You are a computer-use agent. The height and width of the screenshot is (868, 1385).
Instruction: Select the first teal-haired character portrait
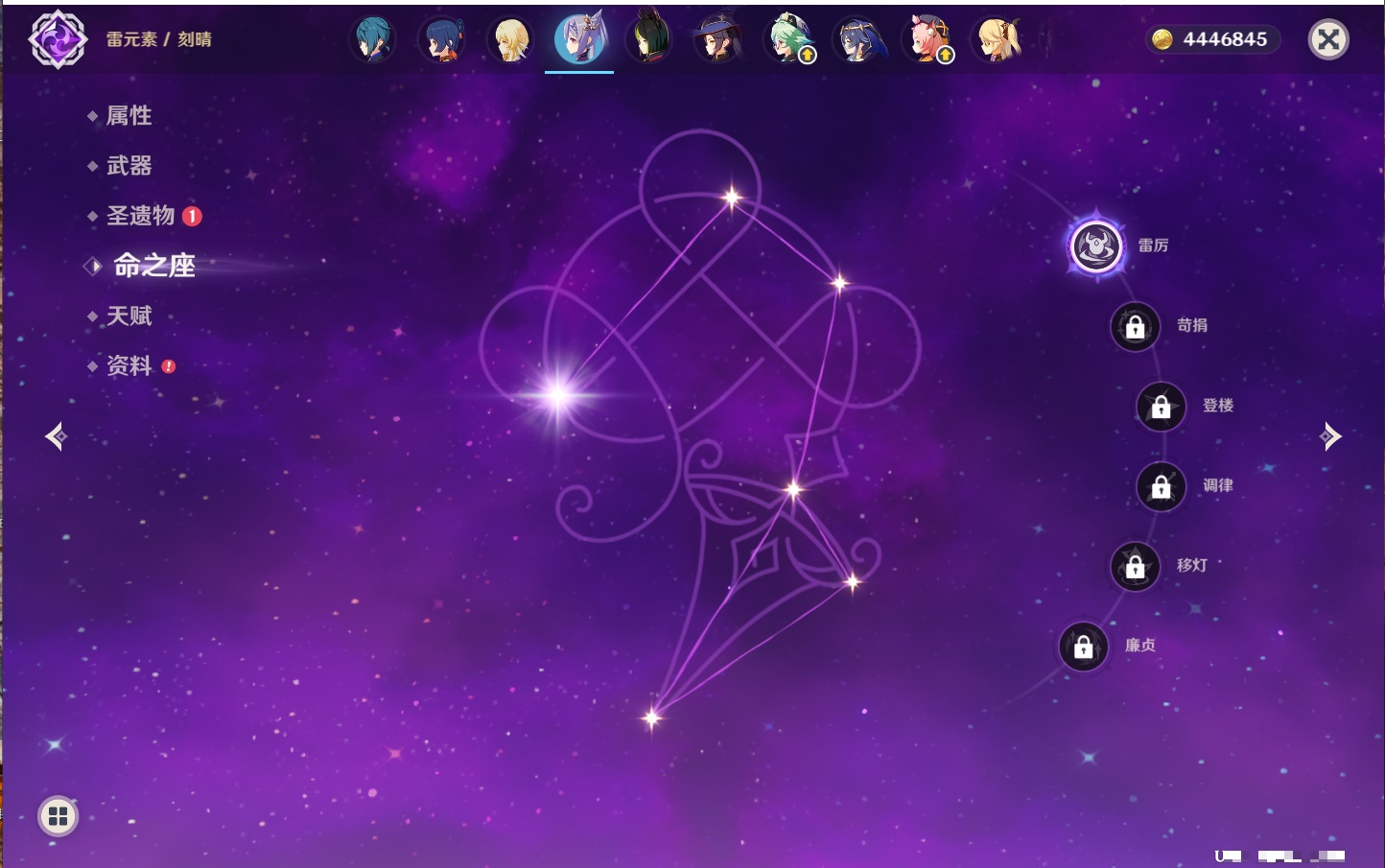[372, 40]
